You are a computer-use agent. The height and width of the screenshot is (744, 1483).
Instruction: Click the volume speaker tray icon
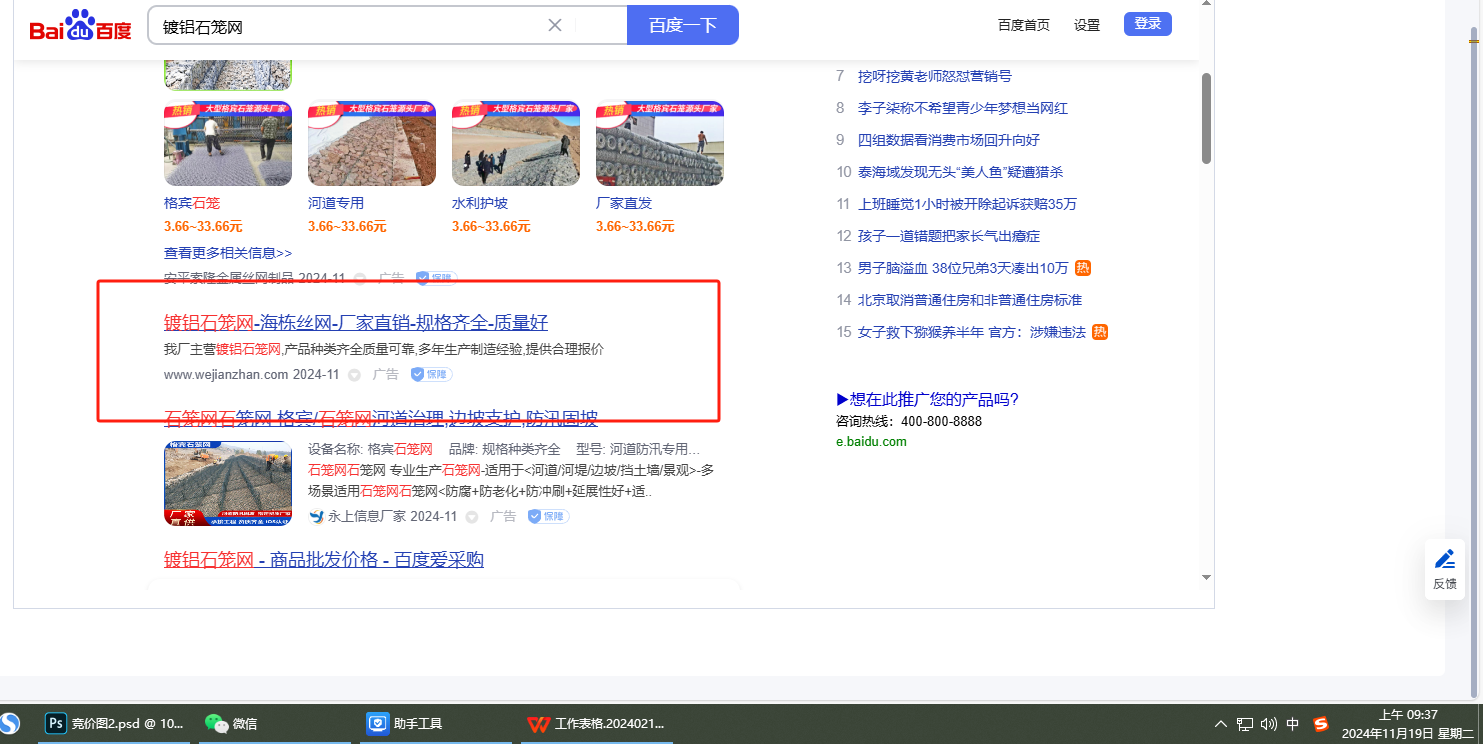tap(1269, 724)
